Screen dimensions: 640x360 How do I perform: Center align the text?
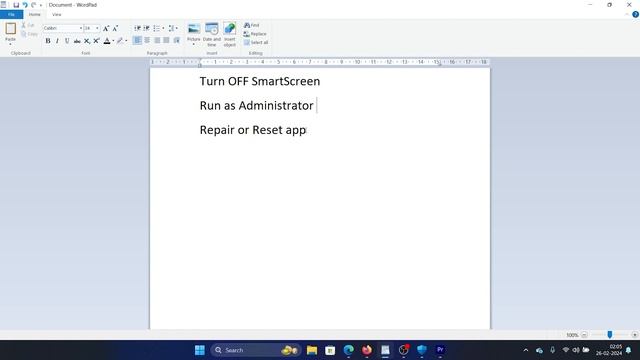147,40
